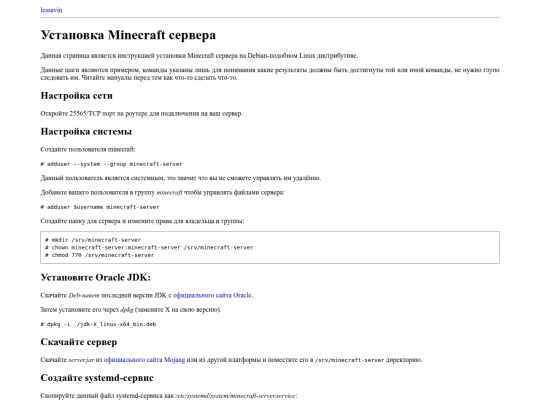This screenshot has width=540, height=405.
Task: Follow the официального сайта Mojang link
Action: click(x=144, y=360)
